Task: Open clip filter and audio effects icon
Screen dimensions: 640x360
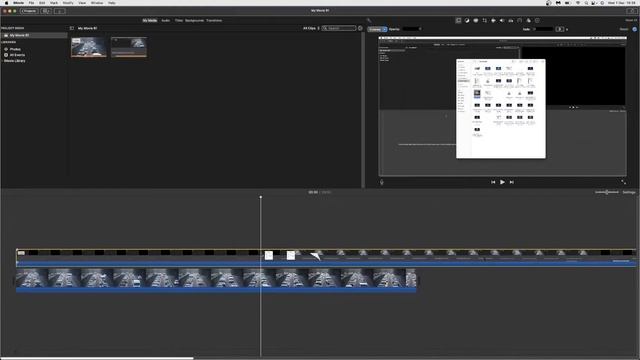Action: tap(529, 20)
